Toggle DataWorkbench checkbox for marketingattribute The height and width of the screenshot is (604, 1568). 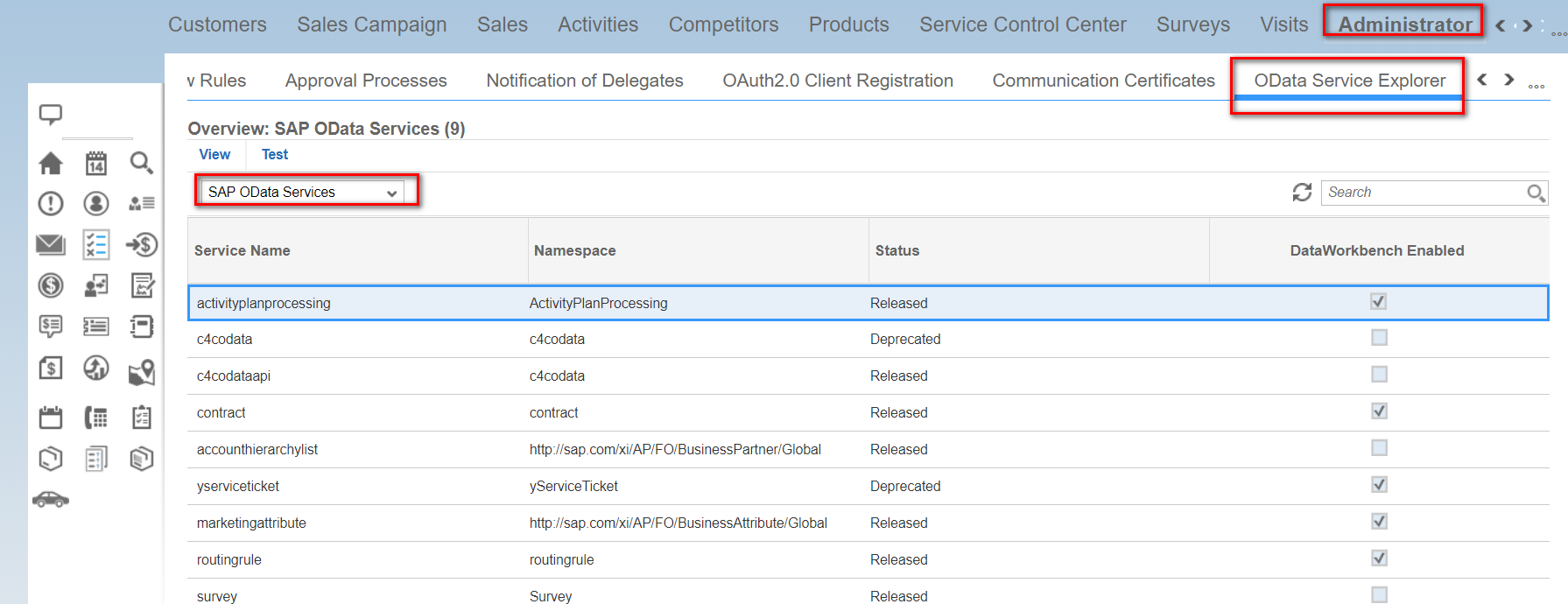coord(1379,522)
